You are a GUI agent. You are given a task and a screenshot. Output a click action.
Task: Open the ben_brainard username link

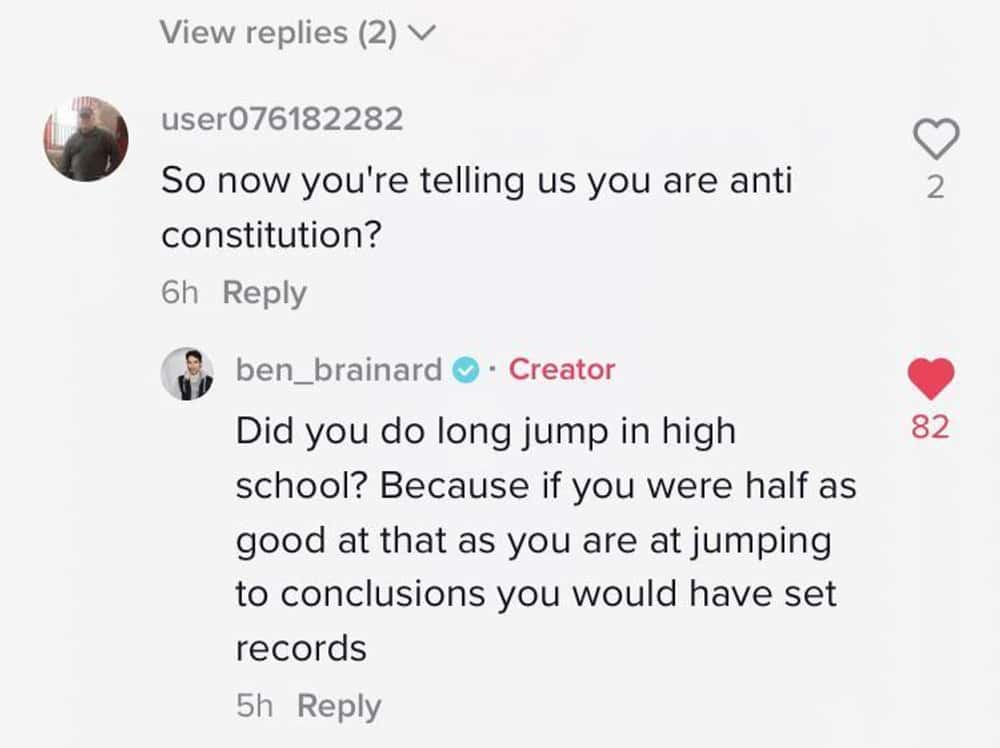tap(339, 369)
